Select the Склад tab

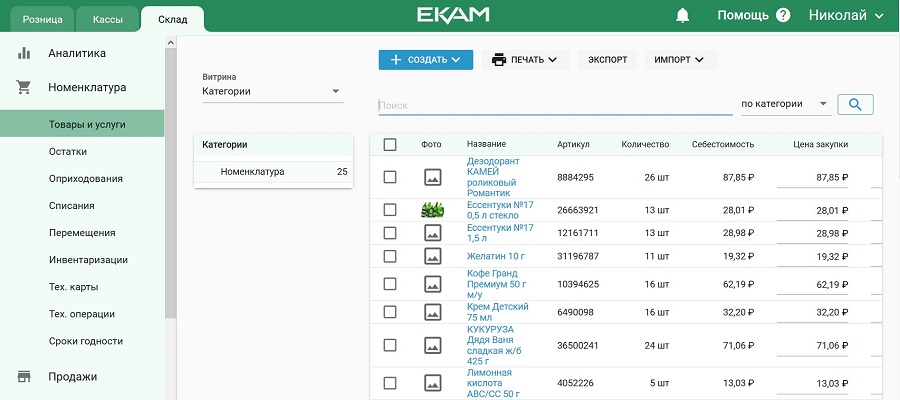coord(173,20)
